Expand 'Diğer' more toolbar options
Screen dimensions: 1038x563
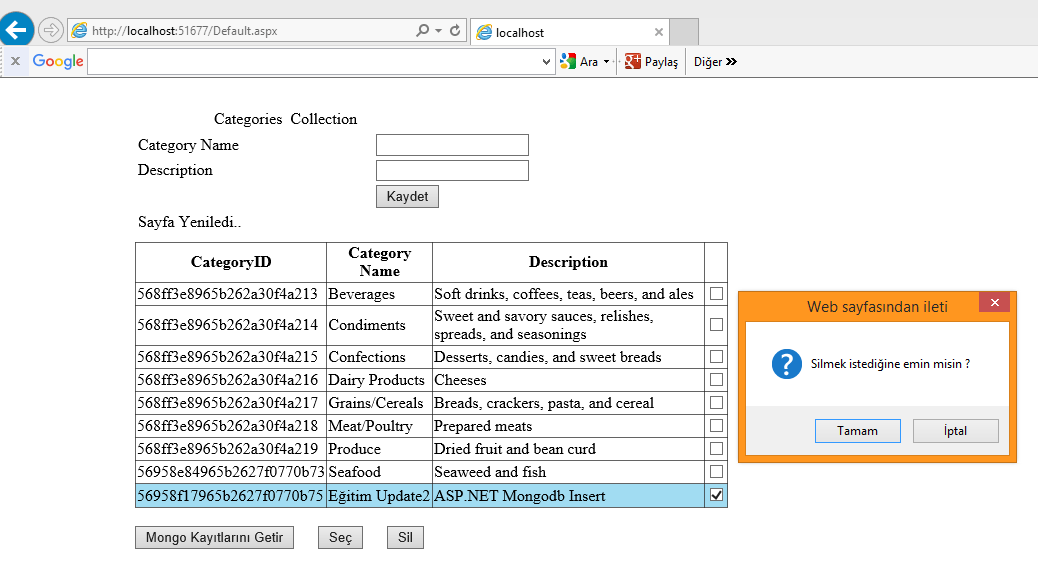(715, 62)
